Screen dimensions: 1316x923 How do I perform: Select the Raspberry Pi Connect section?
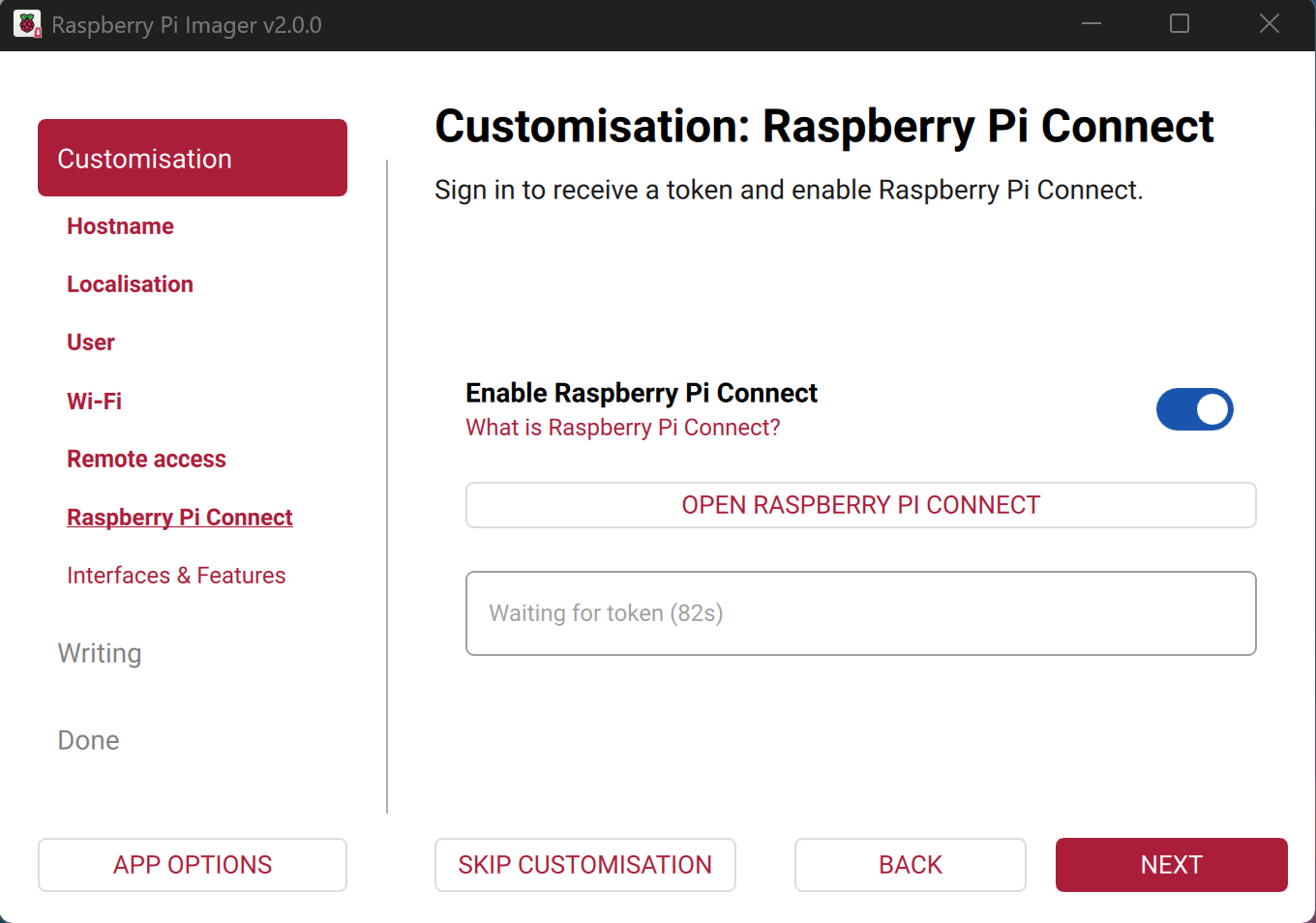click(179, 516)
